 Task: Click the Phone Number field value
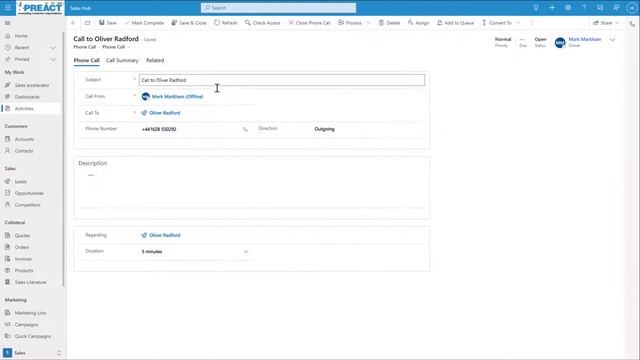tap(159, 129)
